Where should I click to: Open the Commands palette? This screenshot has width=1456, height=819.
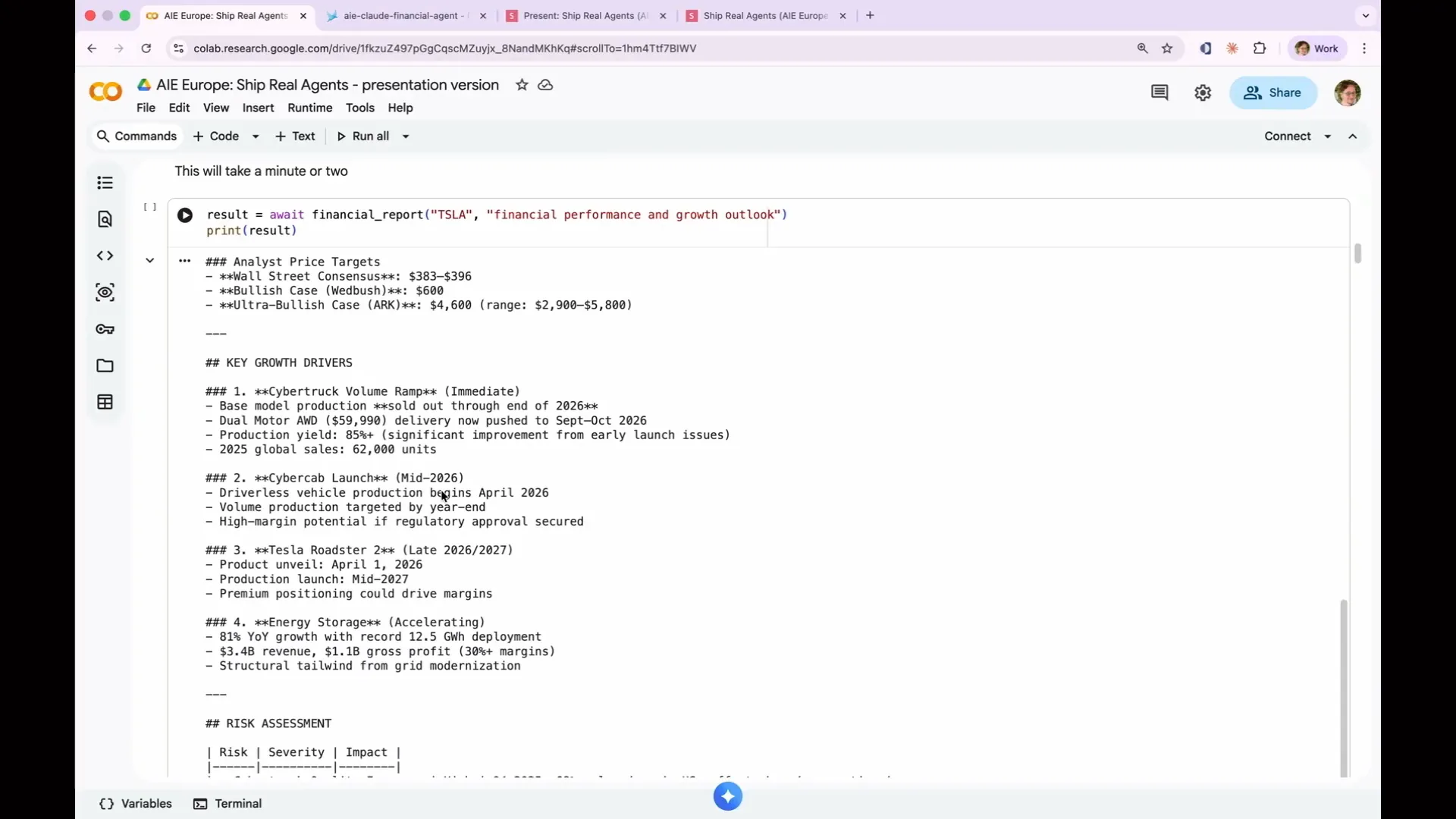click(x=136, y=136)
